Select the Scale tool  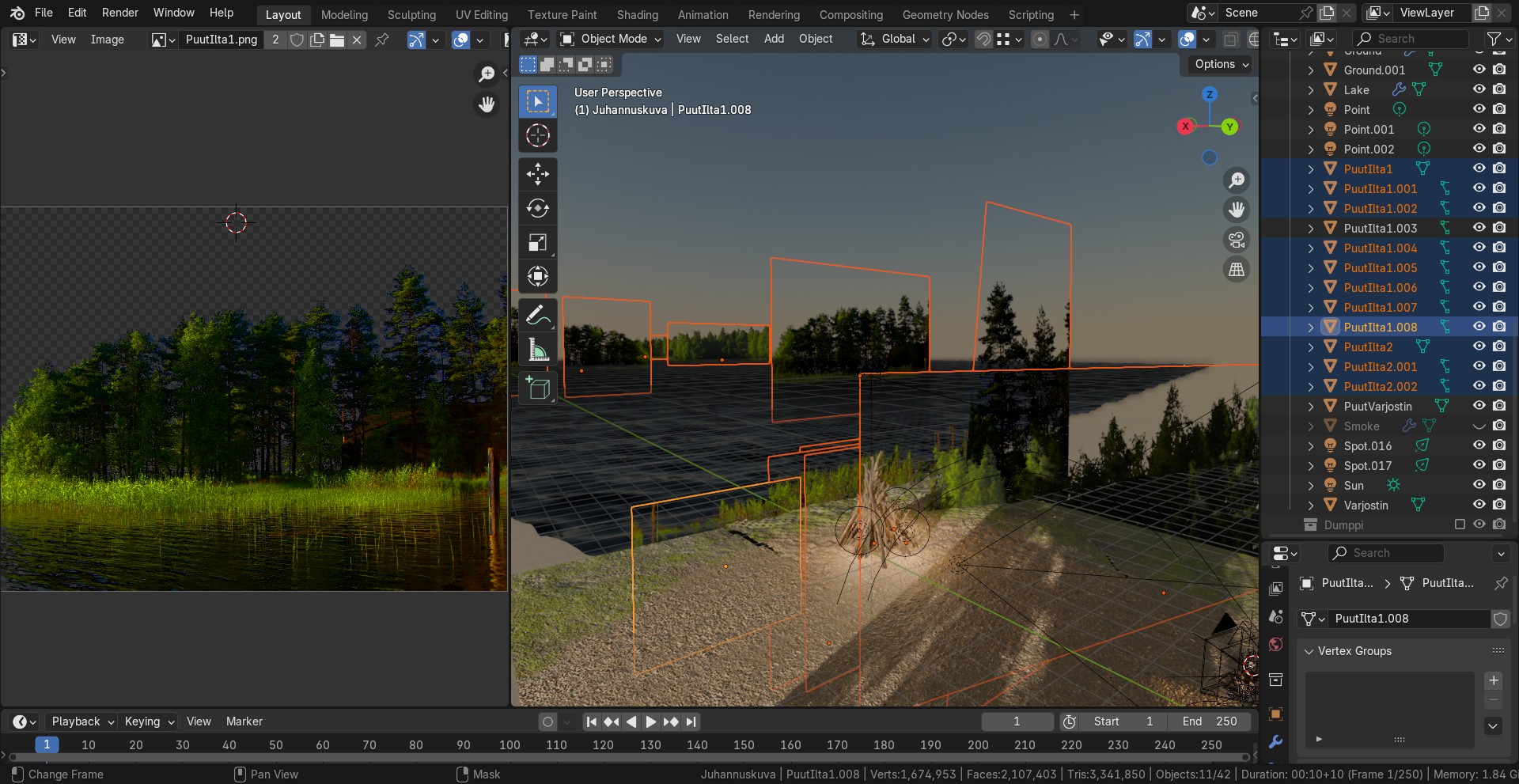(x=538, y=242)
